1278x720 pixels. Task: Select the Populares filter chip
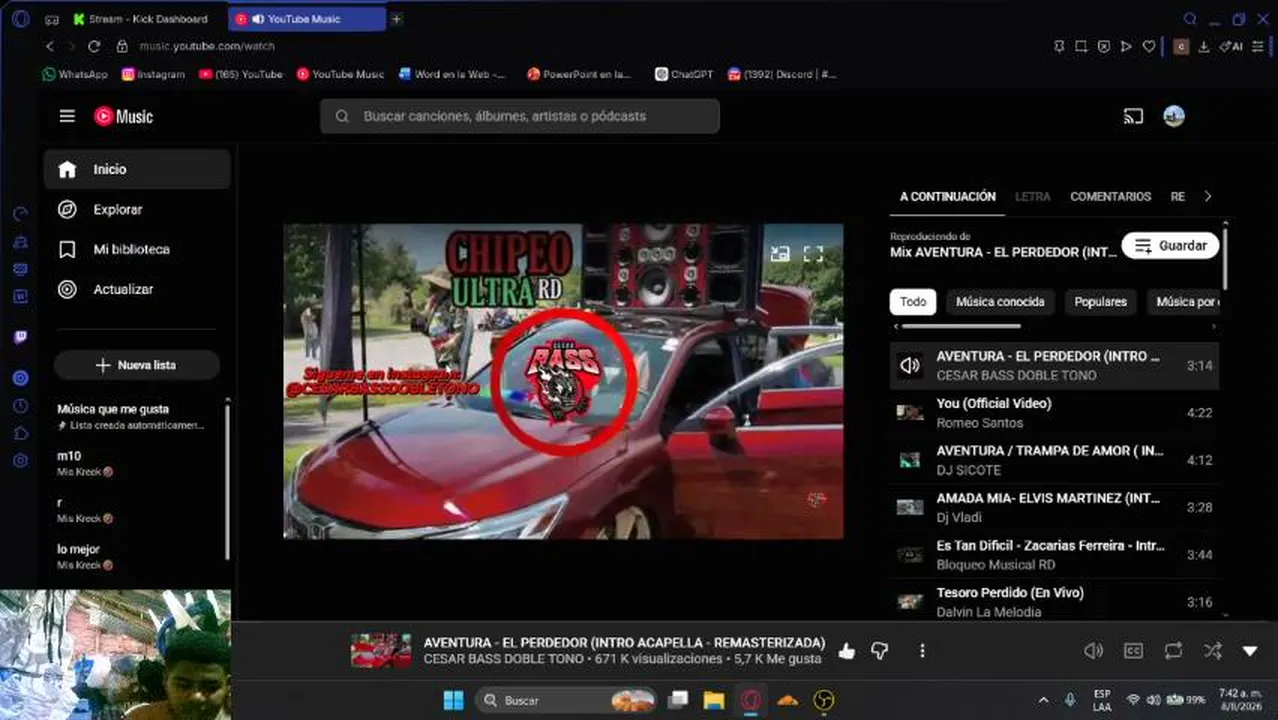pyautogui.click(x=1100, y=301)
